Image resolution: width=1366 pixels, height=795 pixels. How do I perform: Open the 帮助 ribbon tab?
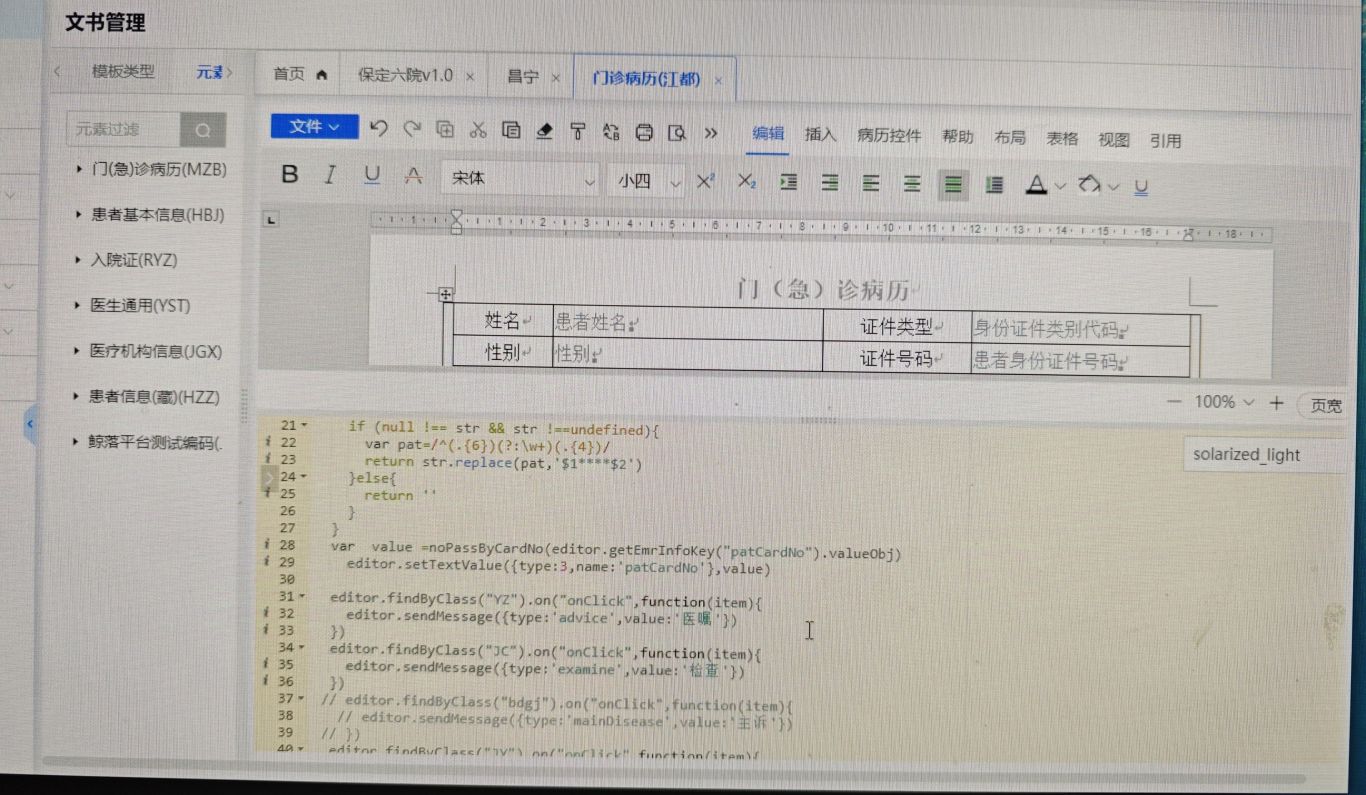[x=957, y=137]
